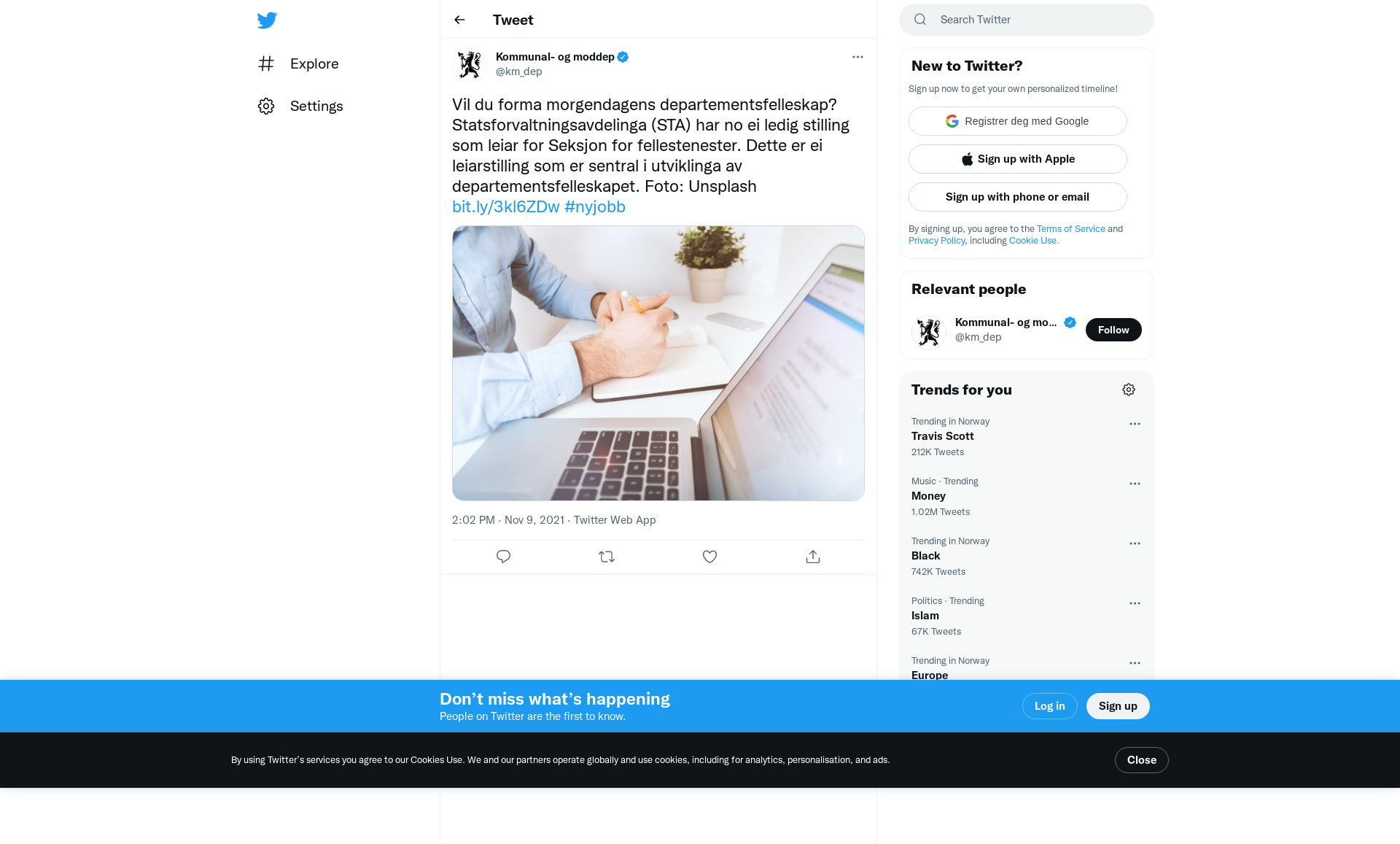Go back using the arrow icon
Screen dimensions: 1400x844
coord(459,20)
